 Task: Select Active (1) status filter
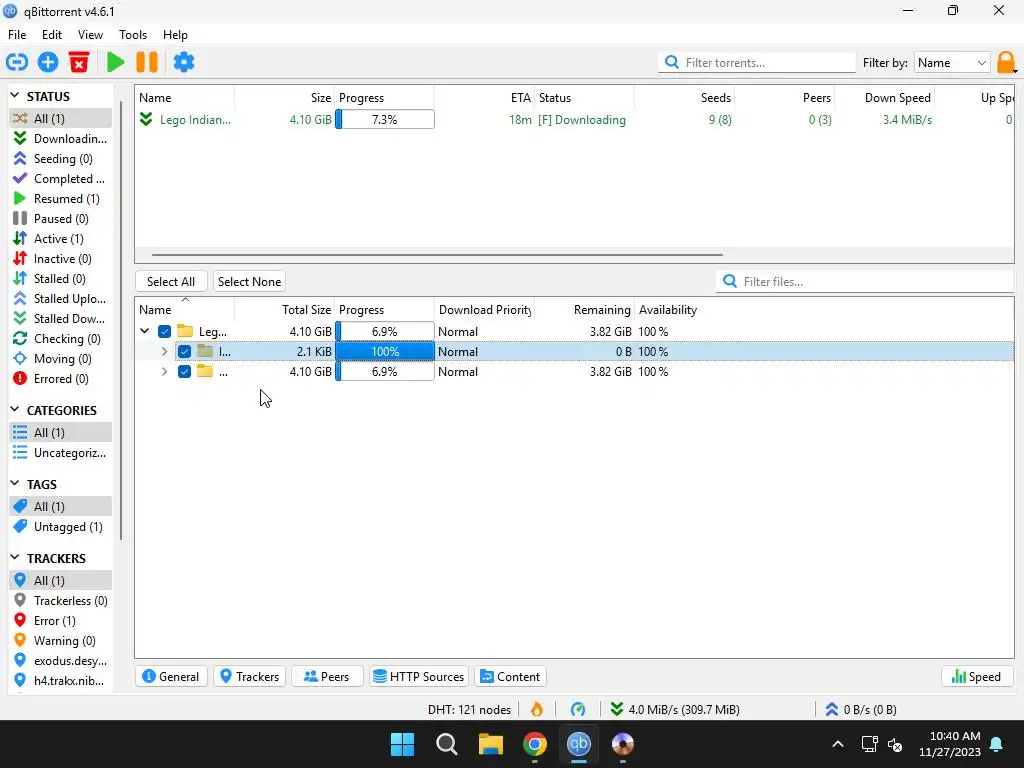tap(61, 239)
